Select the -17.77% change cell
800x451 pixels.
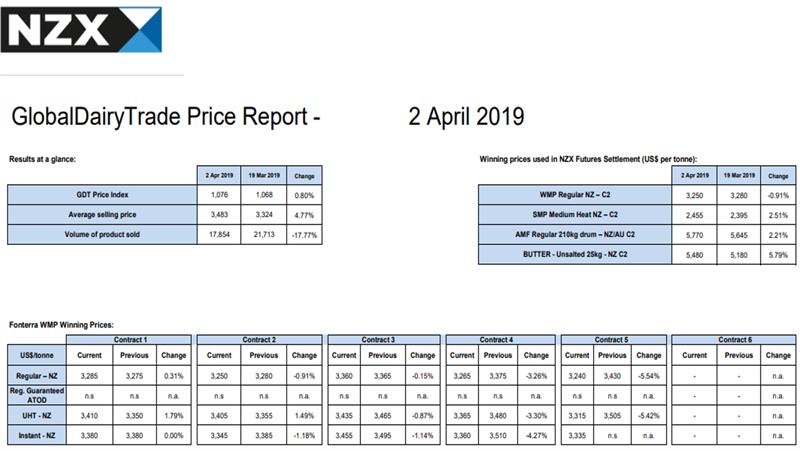303,235
